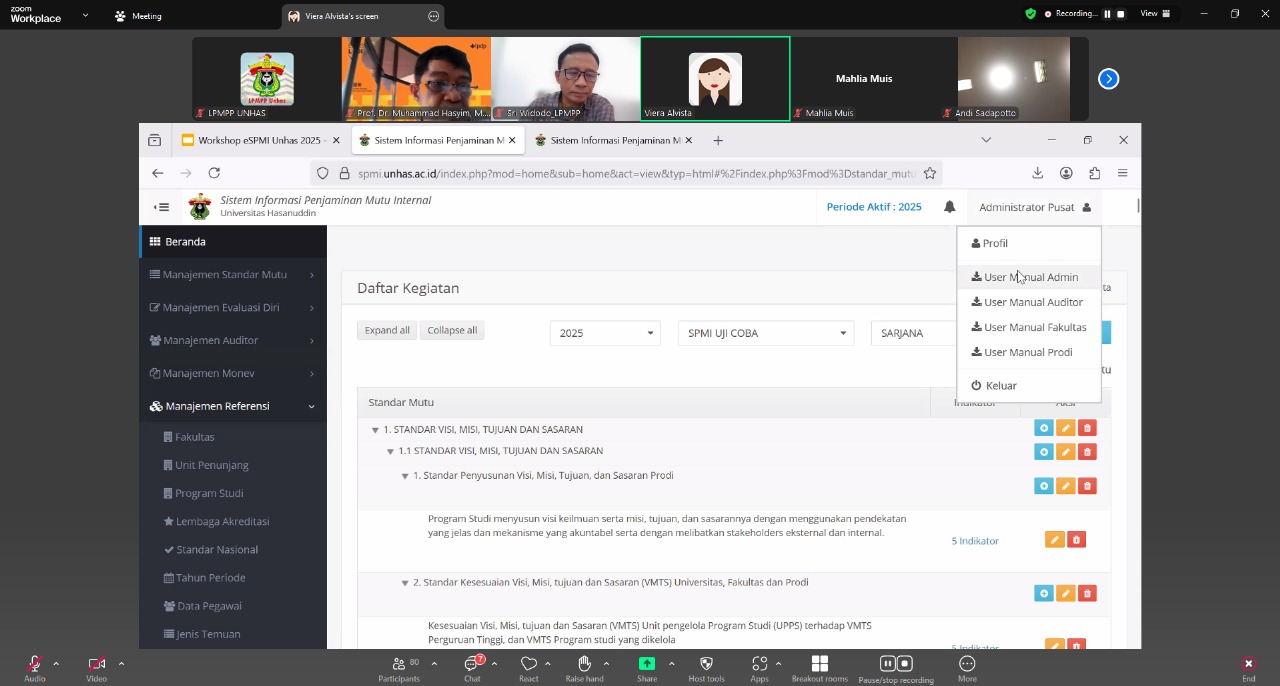
Task: Pause the Zoom recording
Action: [x=1106, y=14]
